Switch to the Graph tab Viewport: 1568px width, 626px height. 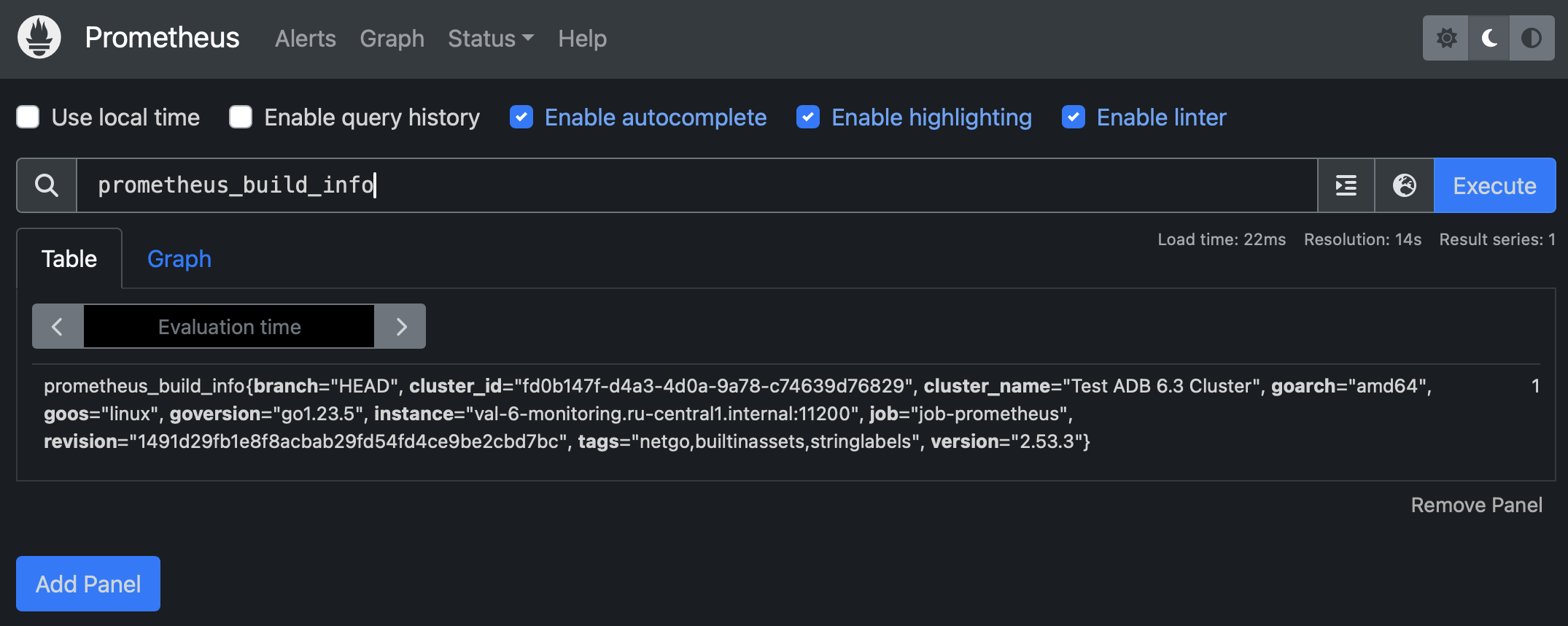tap(179, 258)
